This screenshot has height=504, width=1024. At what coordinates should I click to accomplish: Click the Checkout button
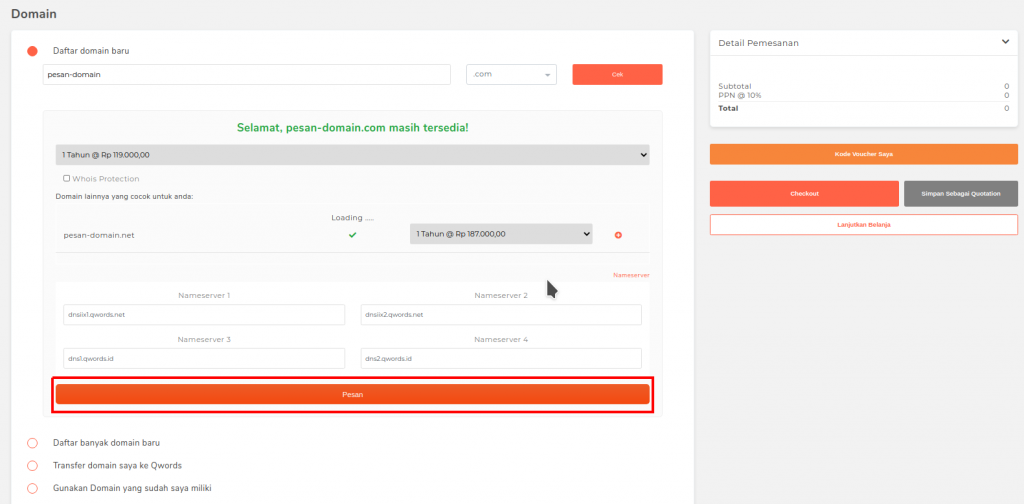point(804,193)
